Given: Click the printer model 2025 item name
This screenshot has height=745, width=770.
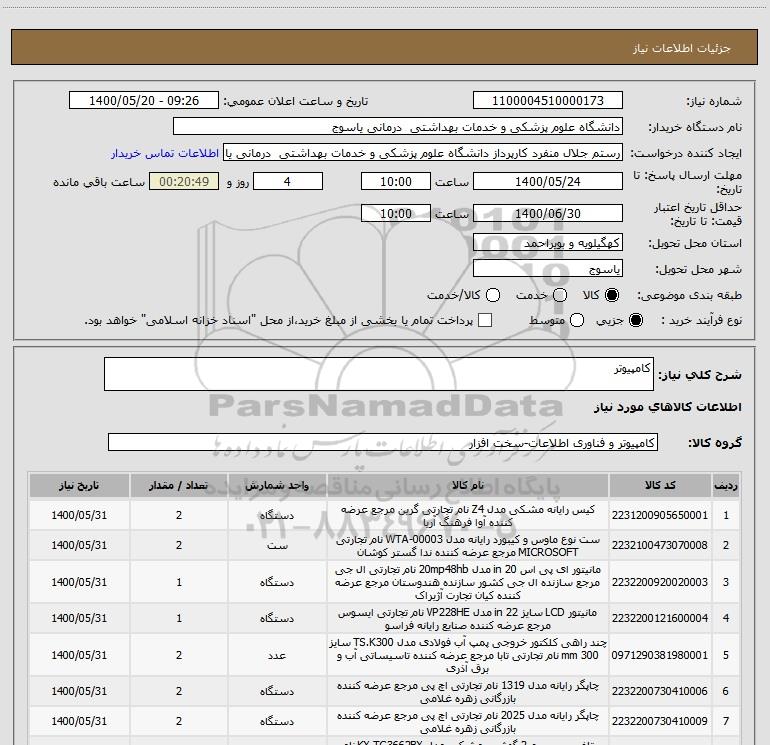Looking at the screenshot, I should point(468,721).
